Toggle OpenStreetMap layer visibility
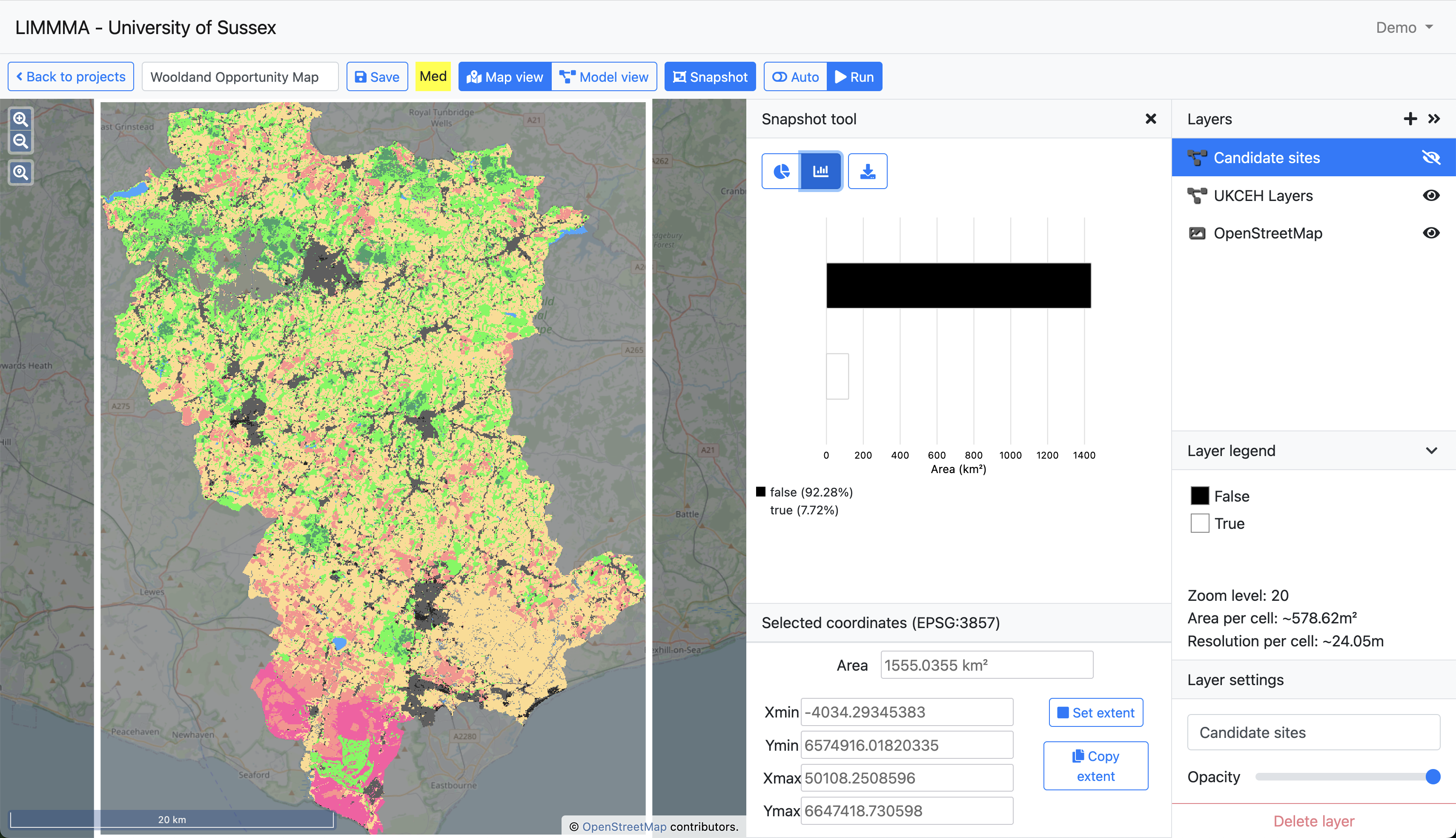 click(1431, 233)
